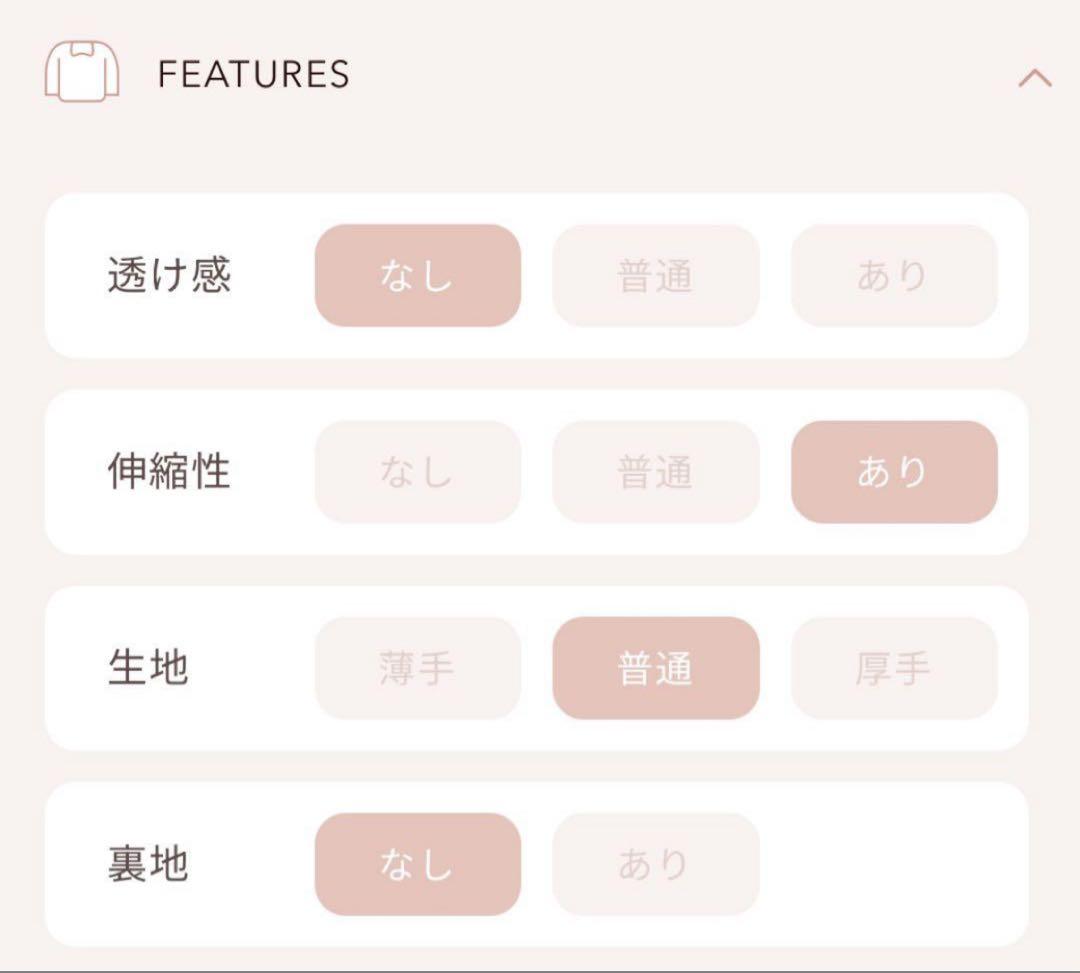
Task: Select 普通 for 透け感
Action: pyautogui.click(x=655, y=275)
